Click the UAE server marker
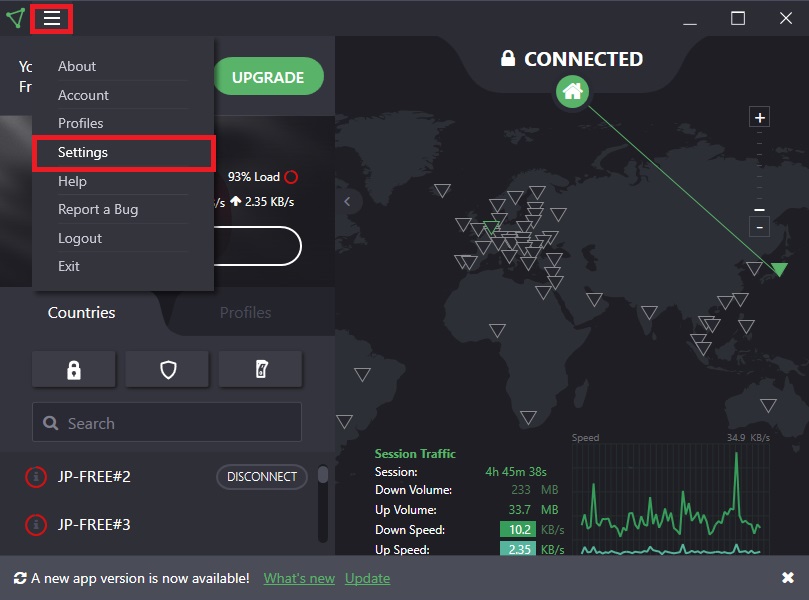809x600 pixels. [594, 299]
